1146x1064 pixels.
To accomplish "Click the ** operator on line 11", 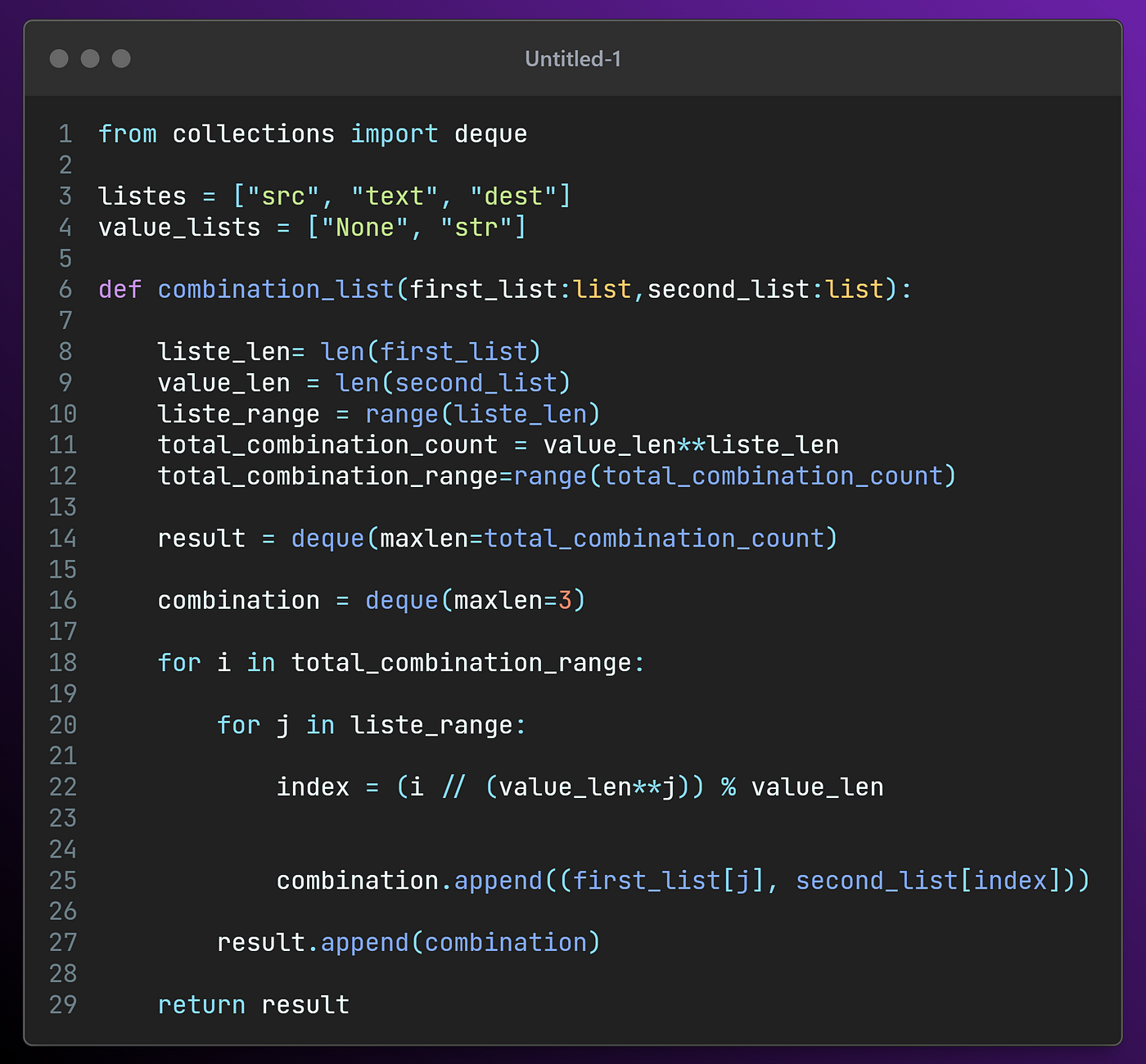I will click(692, 444).
